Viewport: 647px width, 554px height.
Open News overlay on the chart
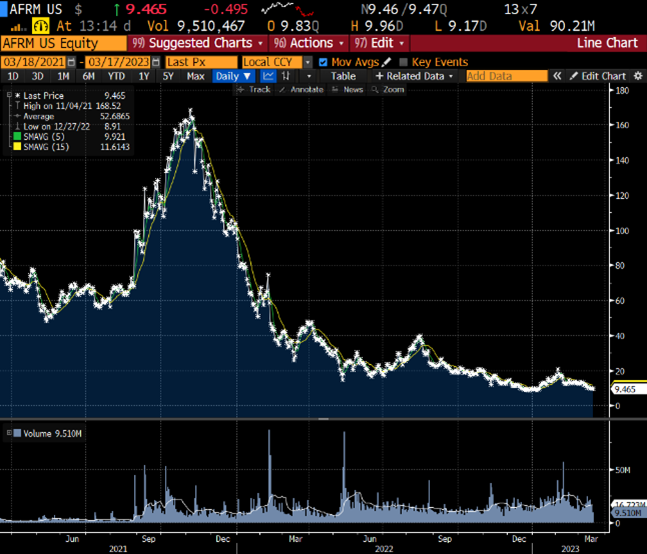(x=347, y=90)
